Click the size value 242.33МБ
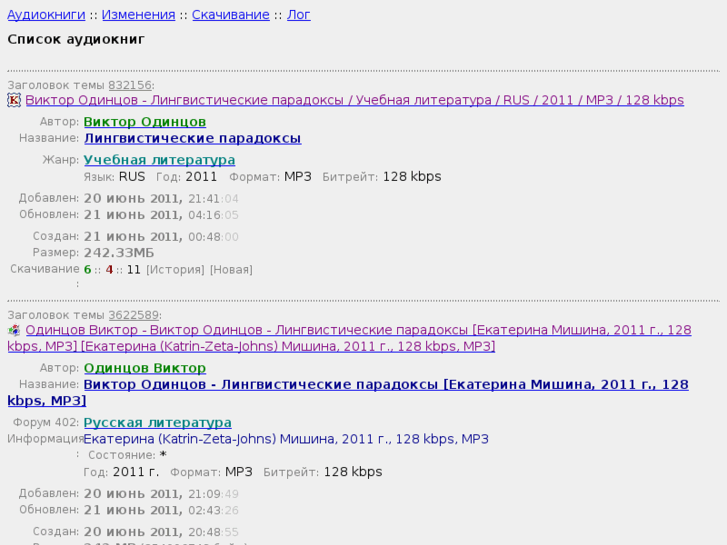 119,253
